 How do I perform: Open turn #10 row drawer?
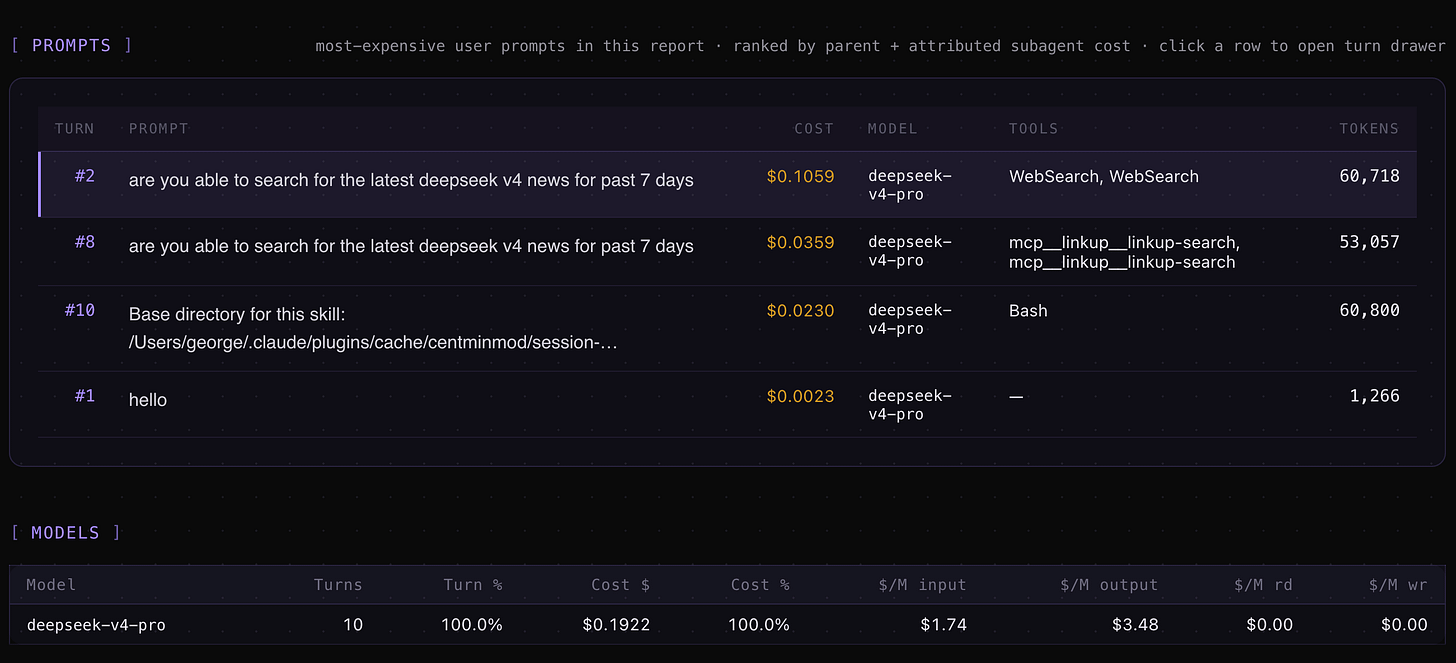pyautogui.click(x=727, y=329)
